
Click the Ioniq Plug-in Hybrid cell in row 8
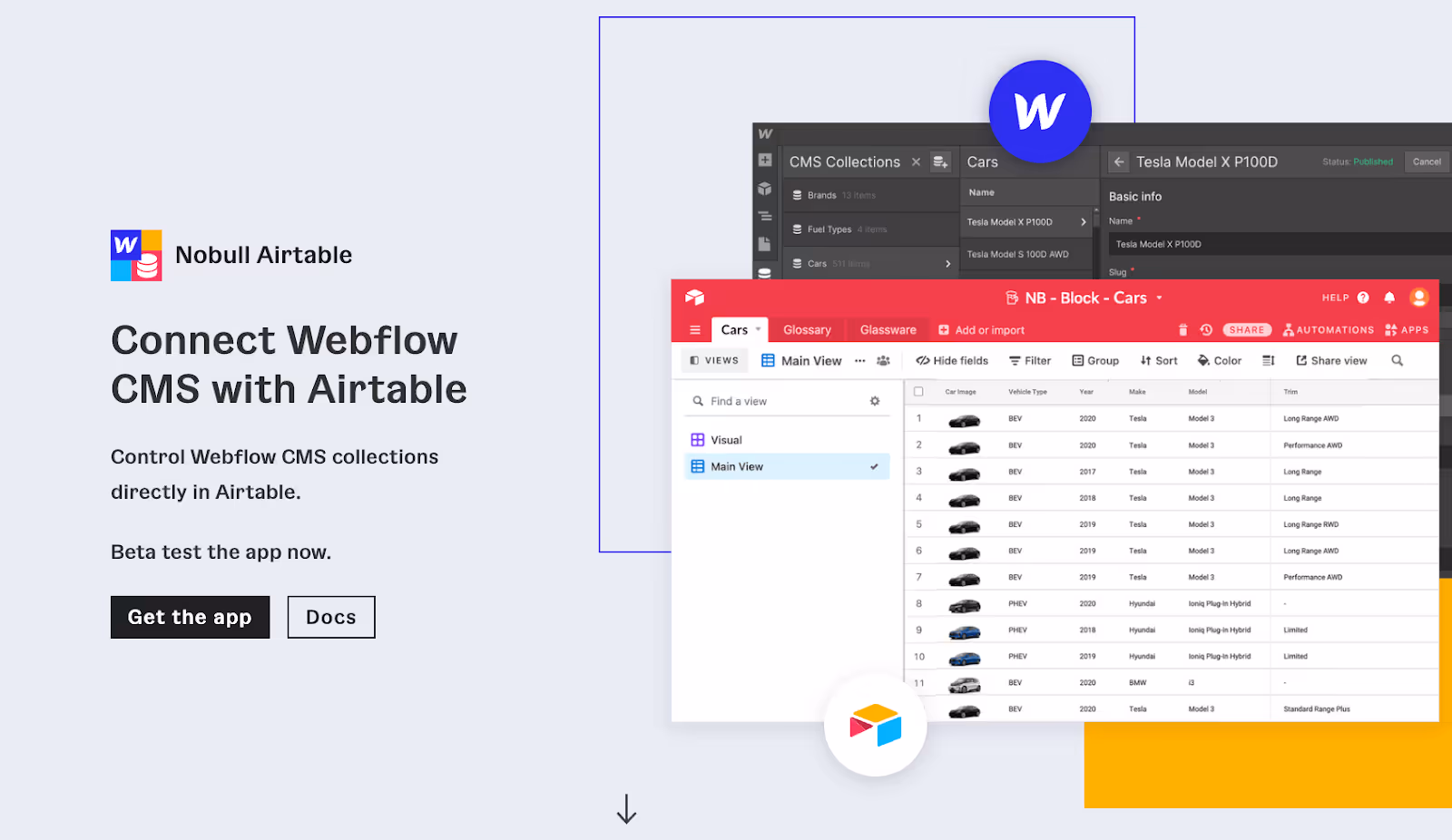coord(1220,604)
